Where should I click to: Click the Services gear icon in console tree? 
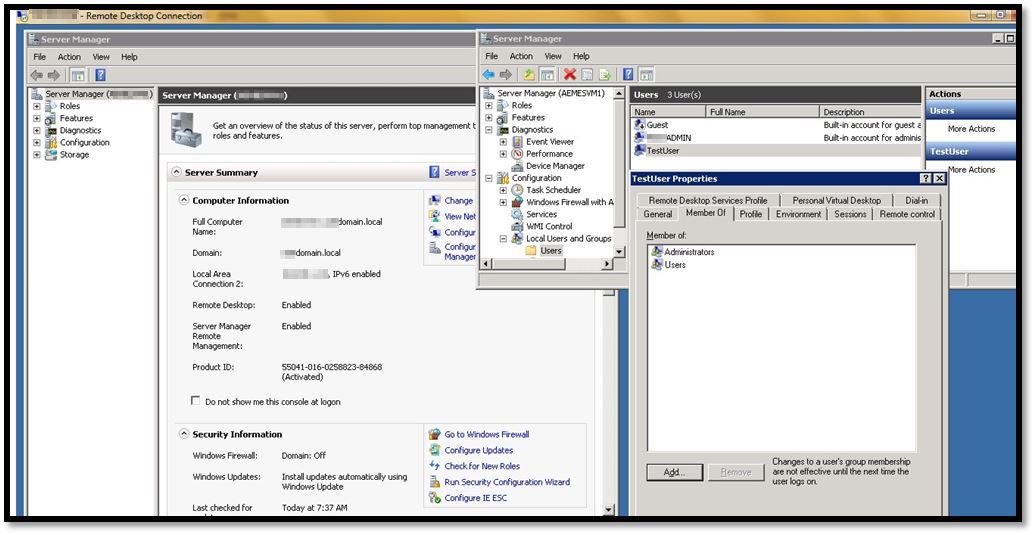point(518,214)
